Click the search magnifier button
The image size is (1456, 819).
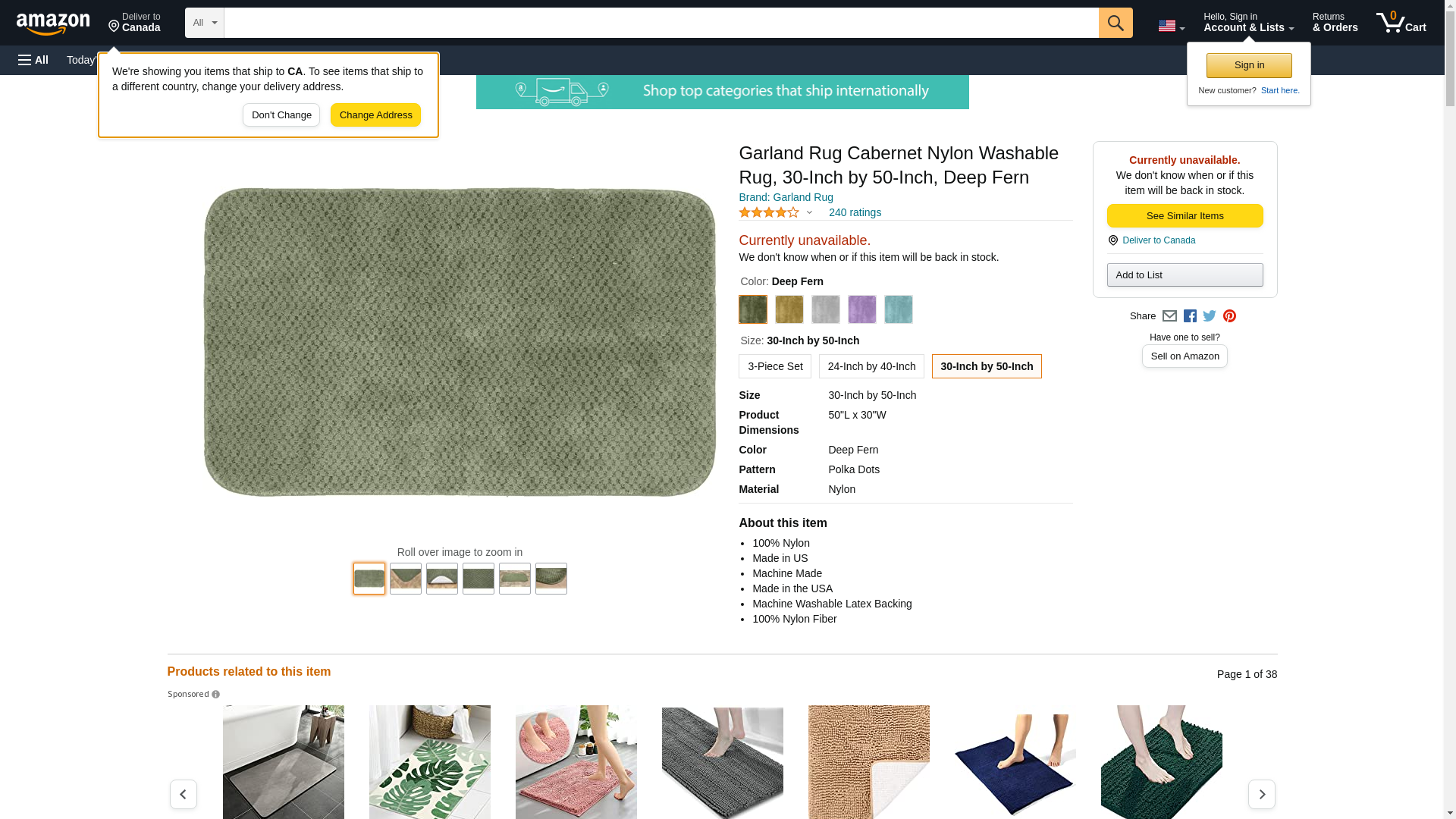(1115, 23)
